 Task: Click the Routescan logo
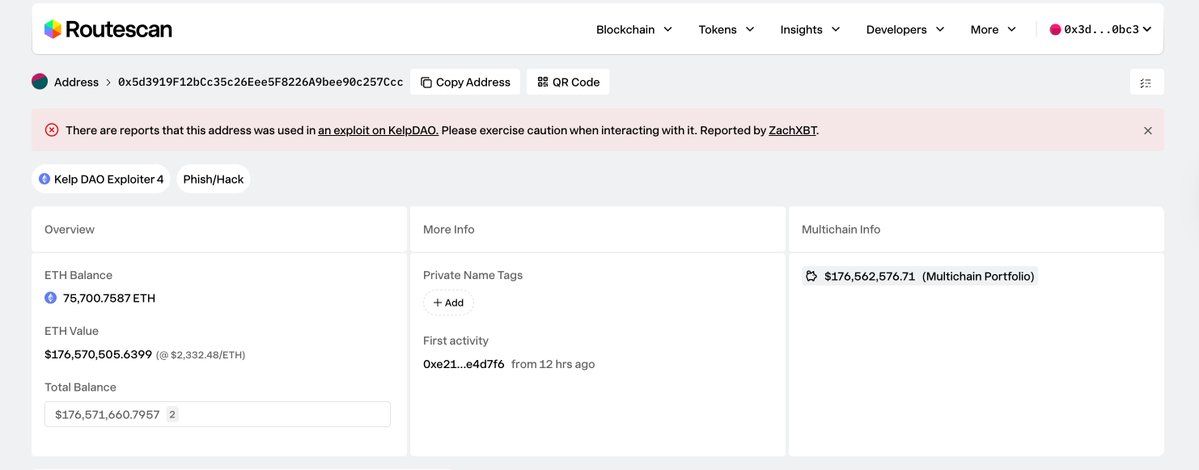coord(108,30)
